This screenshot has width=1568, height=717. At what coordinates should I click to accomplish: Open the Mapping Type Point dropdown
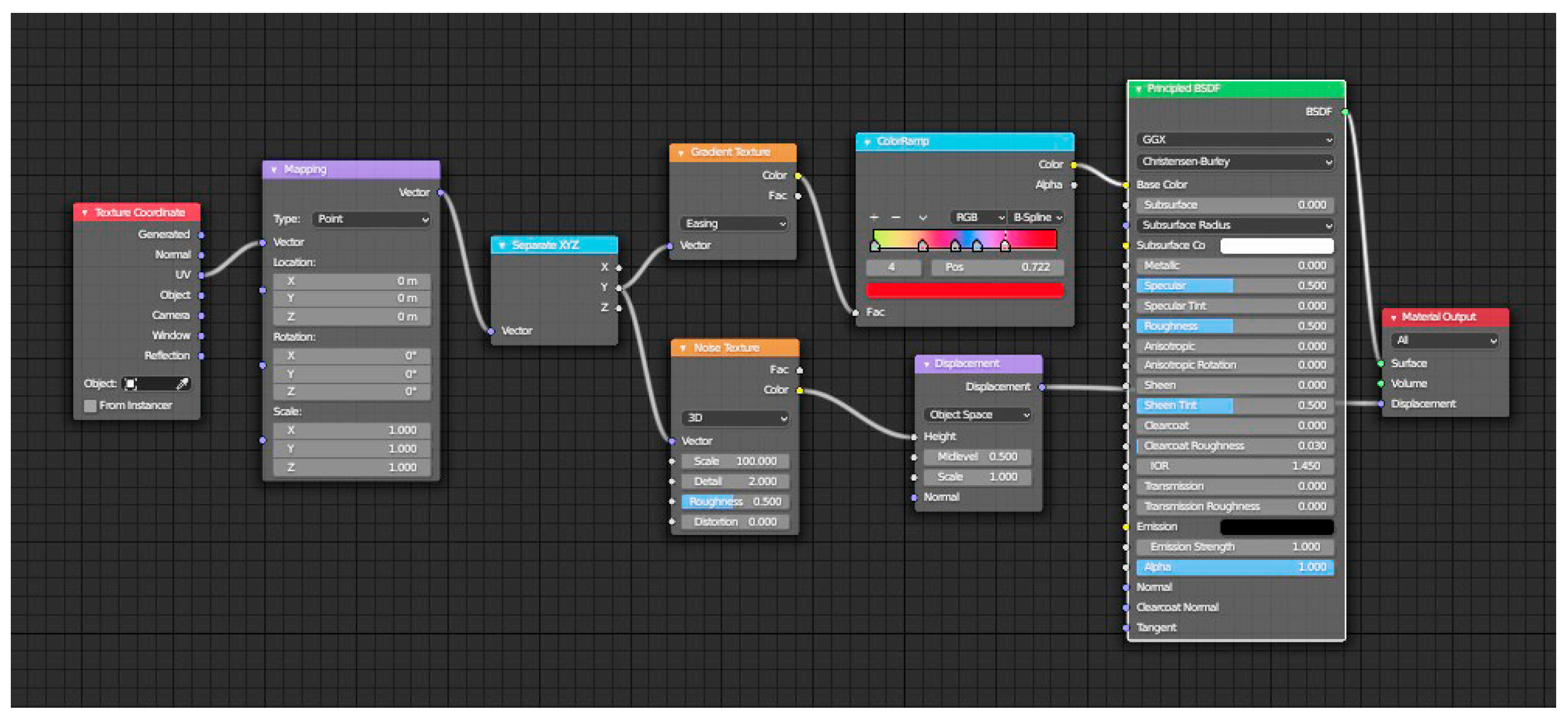point(371,219)
